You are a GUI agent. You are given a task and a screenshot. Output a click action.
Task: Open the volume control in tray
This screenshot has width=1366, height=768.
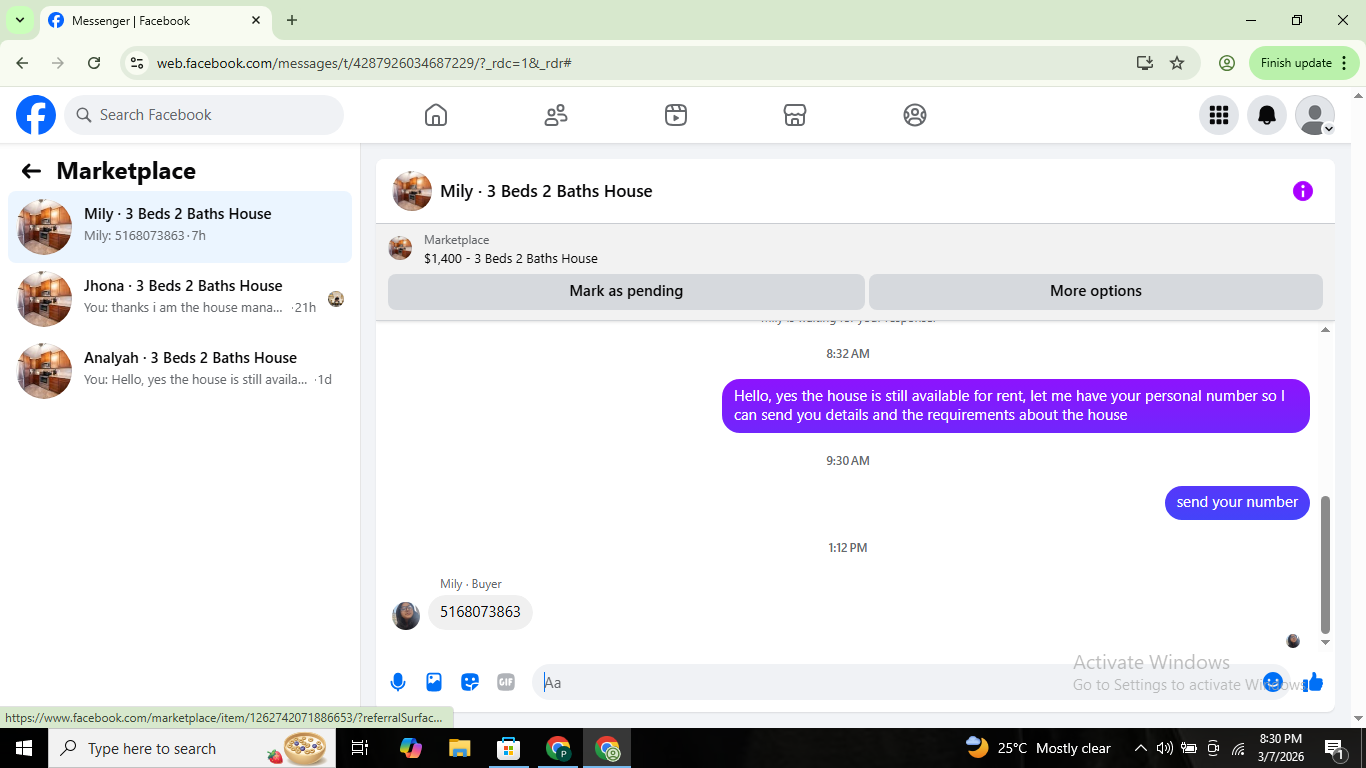[1165, 748]
